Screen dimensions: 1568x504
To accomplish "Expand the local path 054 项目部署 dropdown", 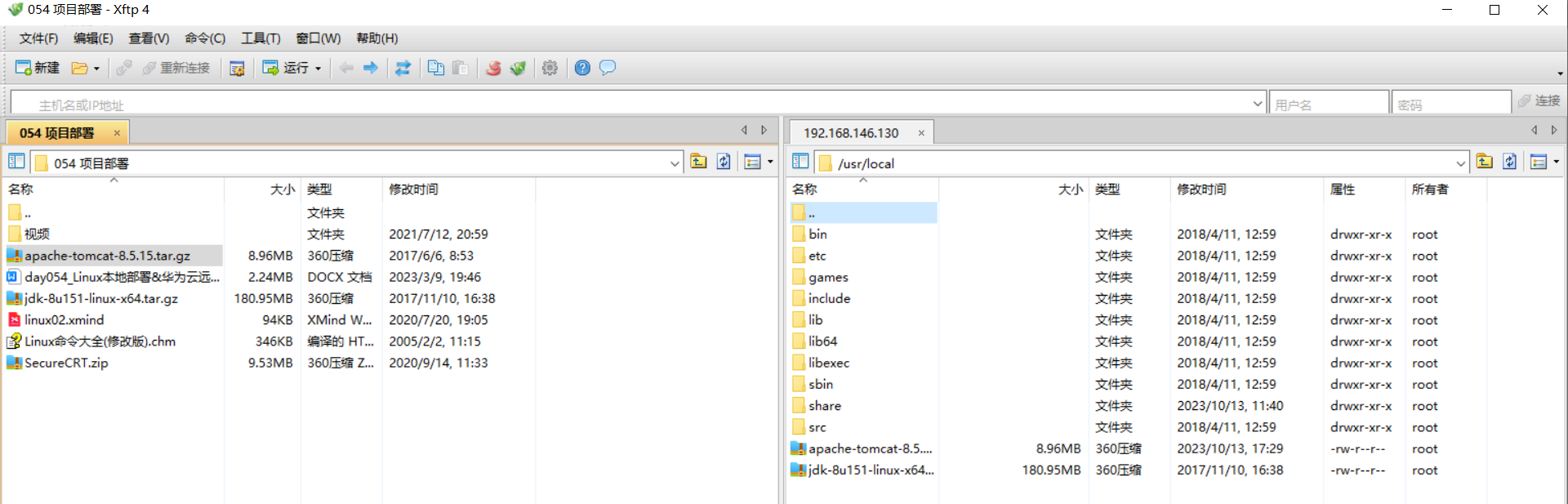I will (x=675, y=163).
